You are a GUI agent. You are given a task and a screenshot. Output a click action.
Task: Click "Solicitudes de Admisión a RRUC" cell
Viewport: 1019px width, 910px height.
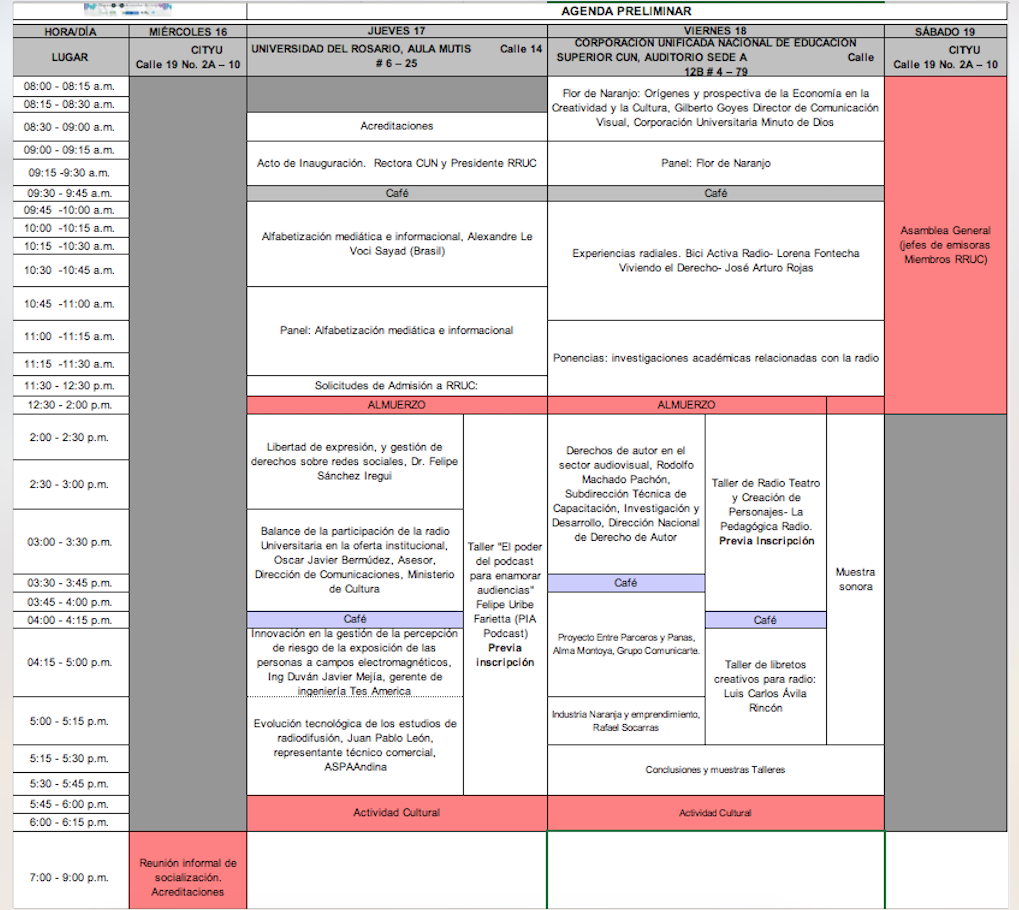click(397, 386)
